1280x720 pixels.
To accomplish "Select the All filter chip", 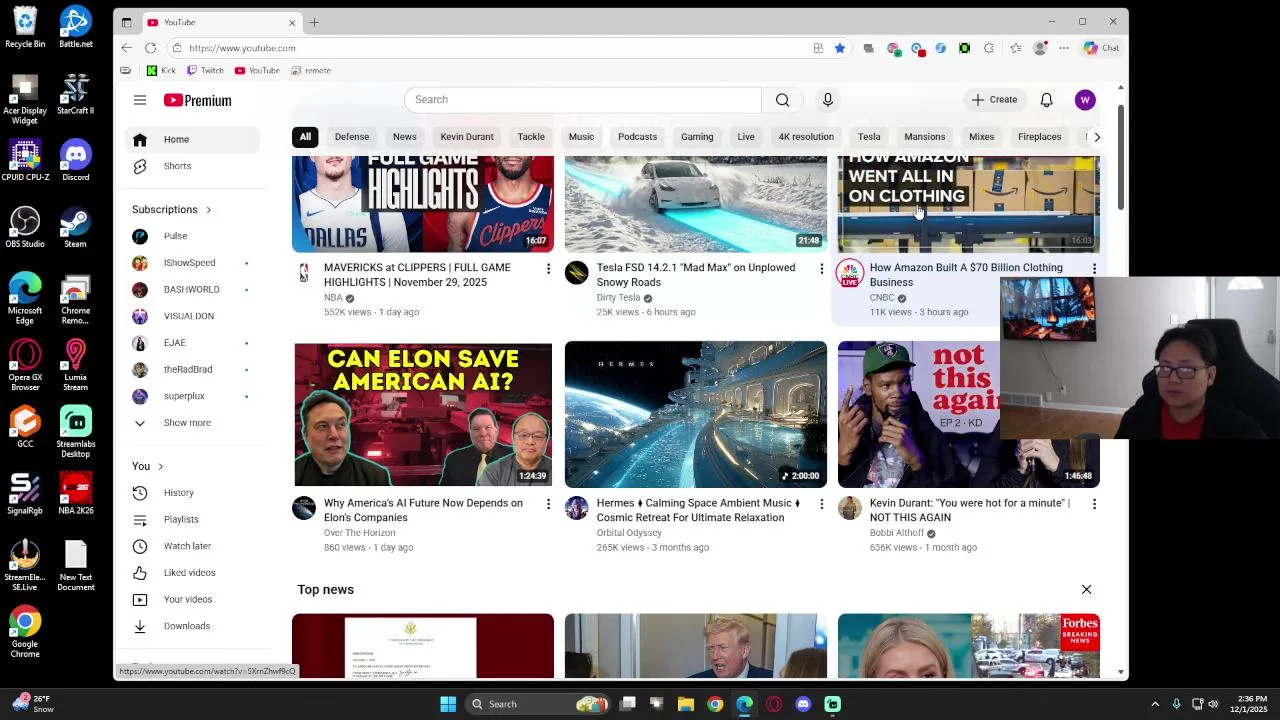I will point(305,137).
